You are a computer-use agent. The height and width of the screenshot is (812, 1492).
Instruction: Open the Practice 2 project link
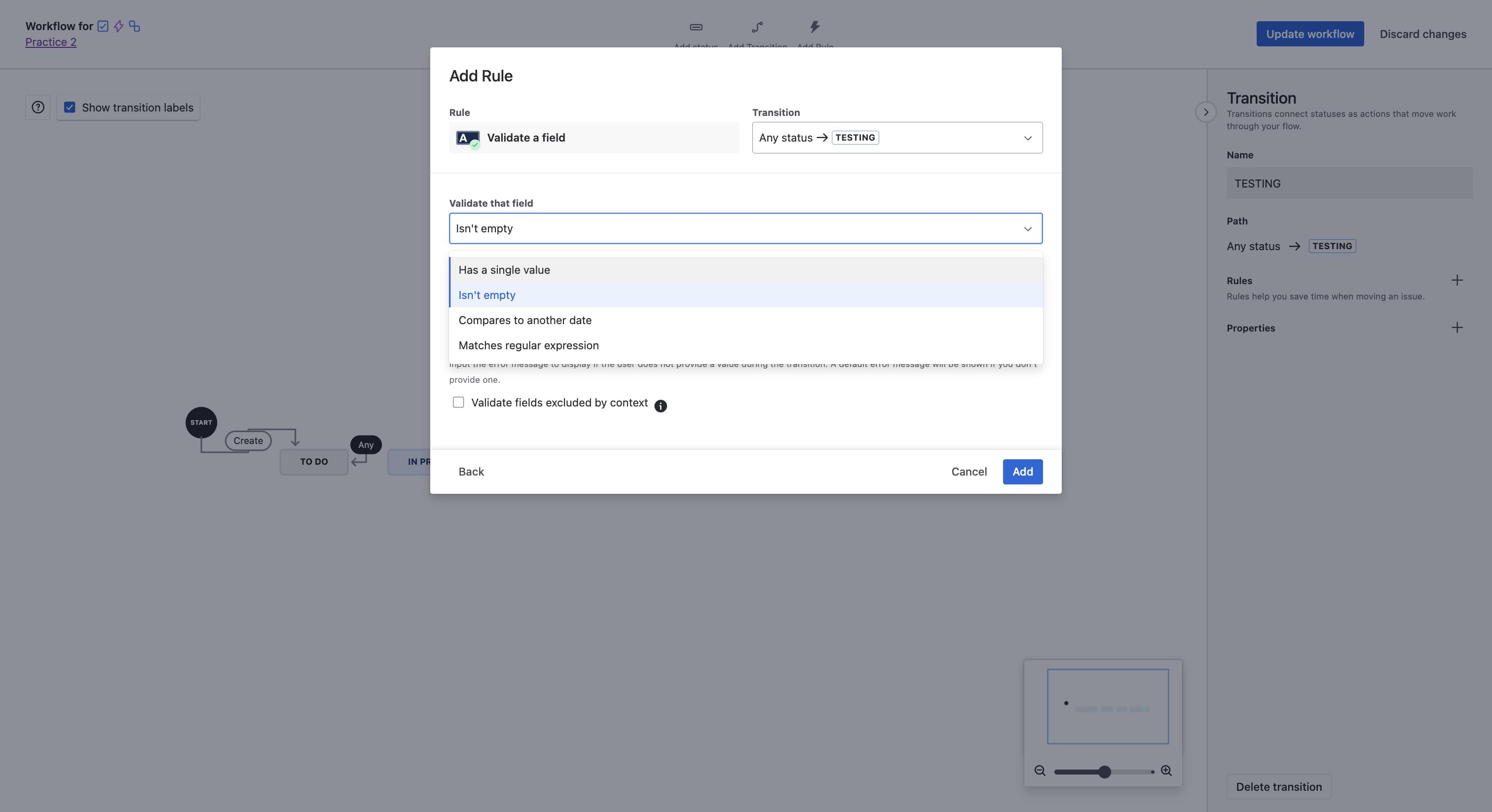51,42
